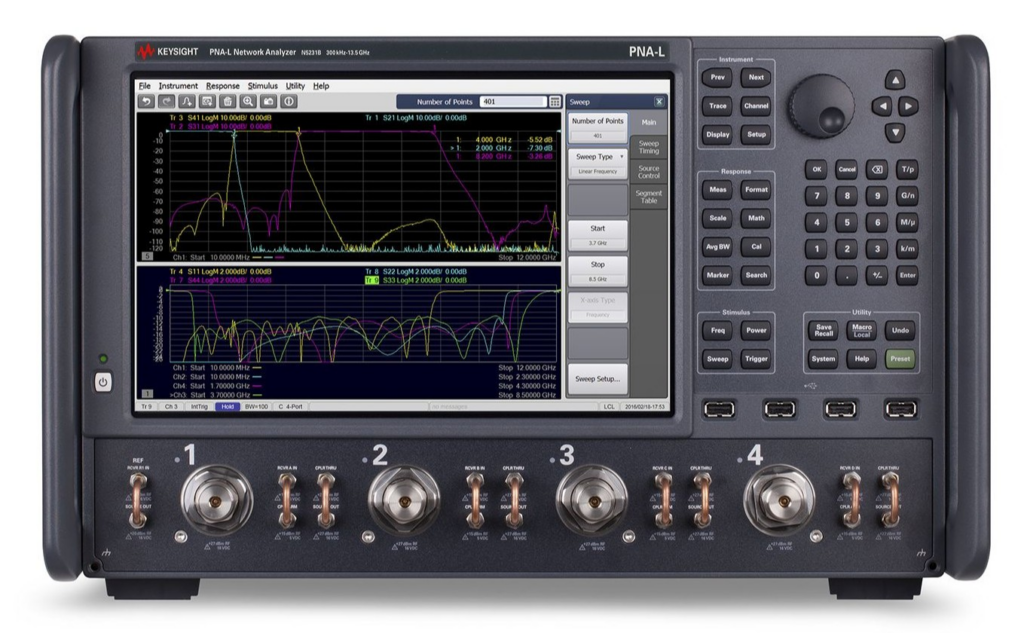Screen dimensions: 1024x633
Task: Close the Sweep softkey panel with the X
Action: (658, 101)
